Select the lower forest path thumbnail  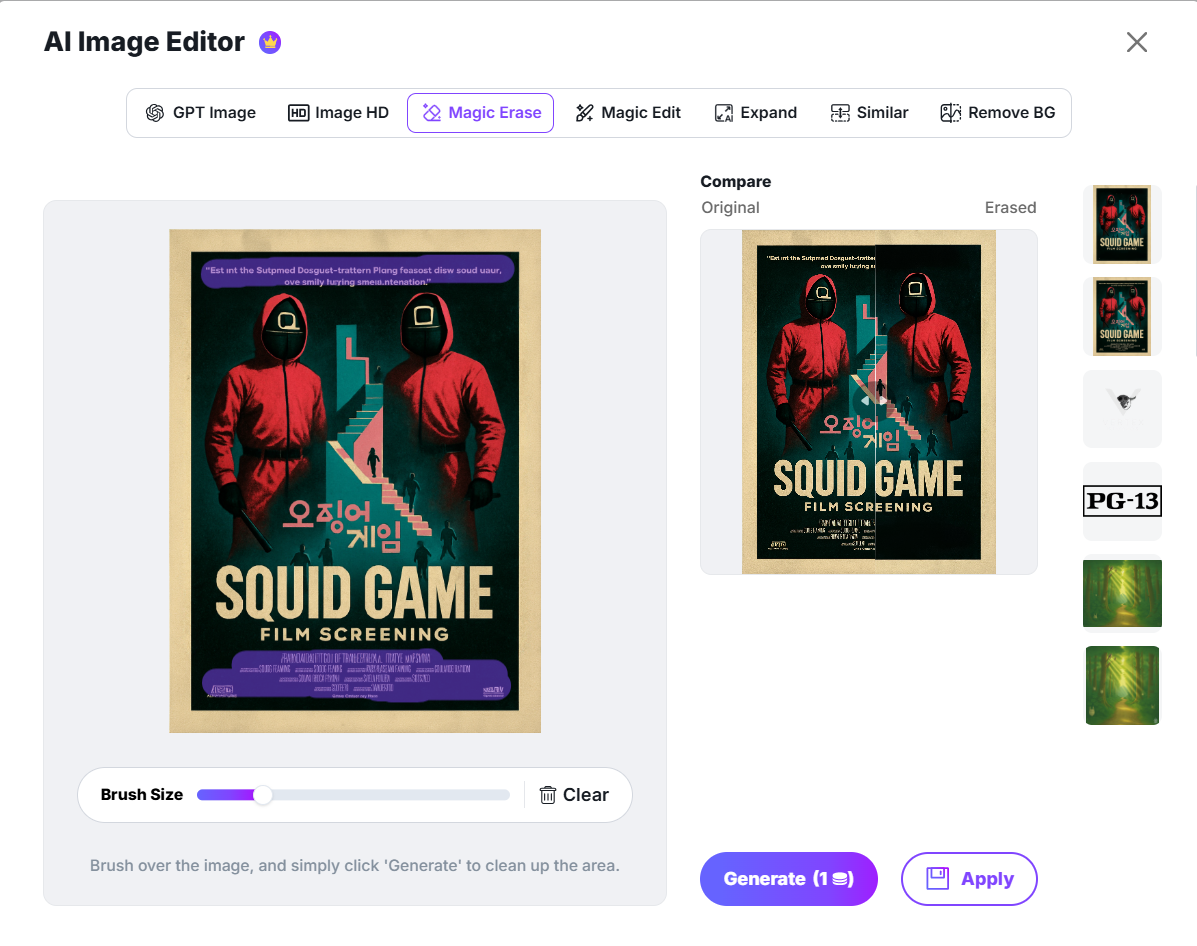pos(1122,686)
